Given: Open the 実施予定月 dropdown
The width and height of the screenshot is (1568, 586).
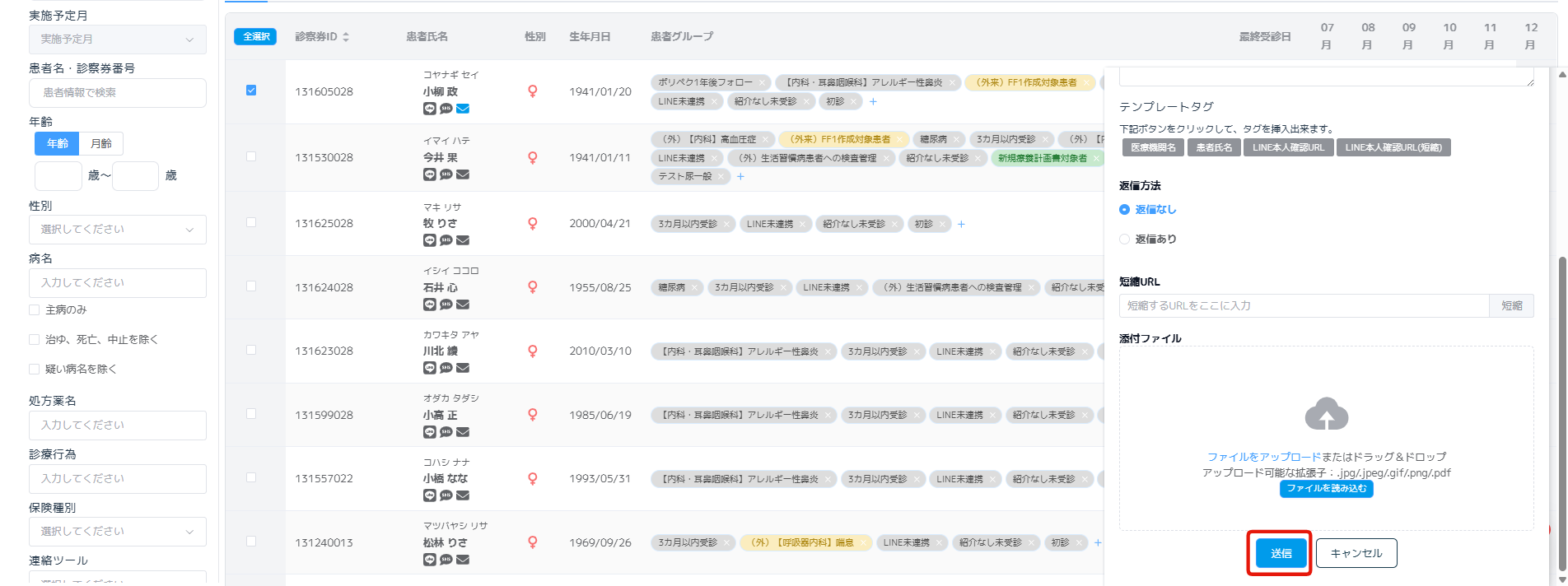Looking at the screenshot, I should tap(117, 40).
